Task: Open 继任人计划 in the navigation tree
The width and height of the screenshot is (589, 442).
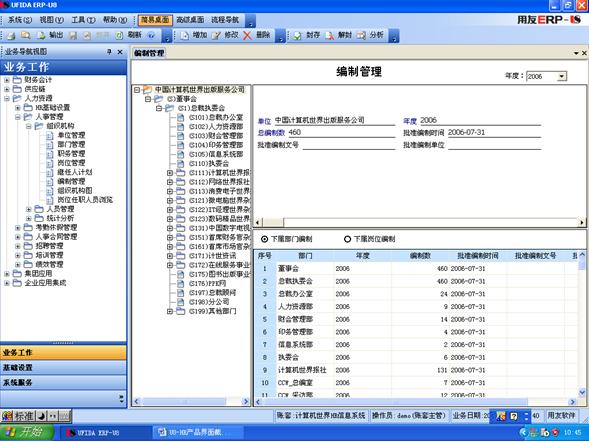Action: pos(74,172)
